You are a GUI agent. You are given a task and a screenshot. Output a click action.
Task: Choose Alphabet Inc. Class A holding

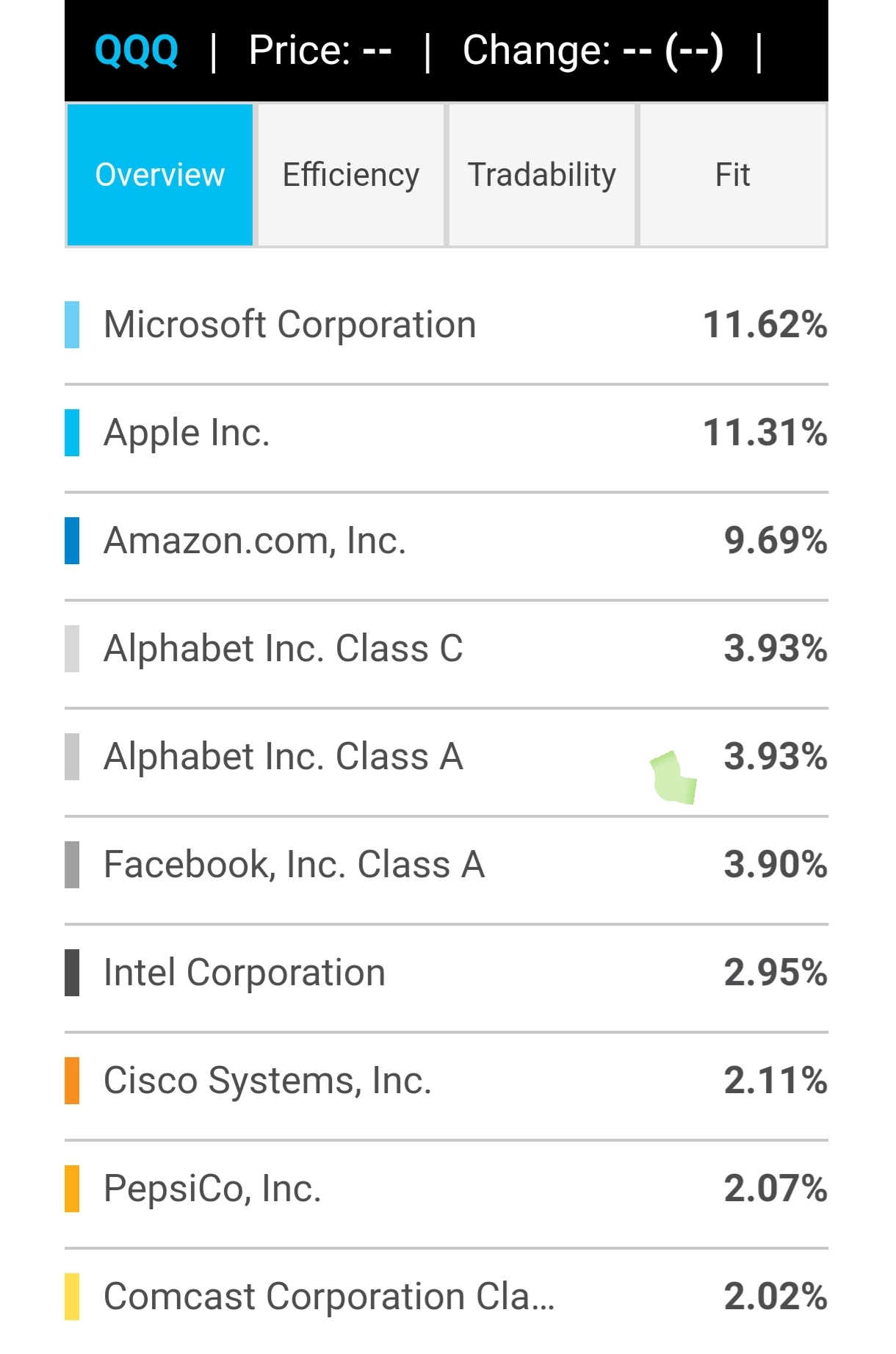pos(447,757)
